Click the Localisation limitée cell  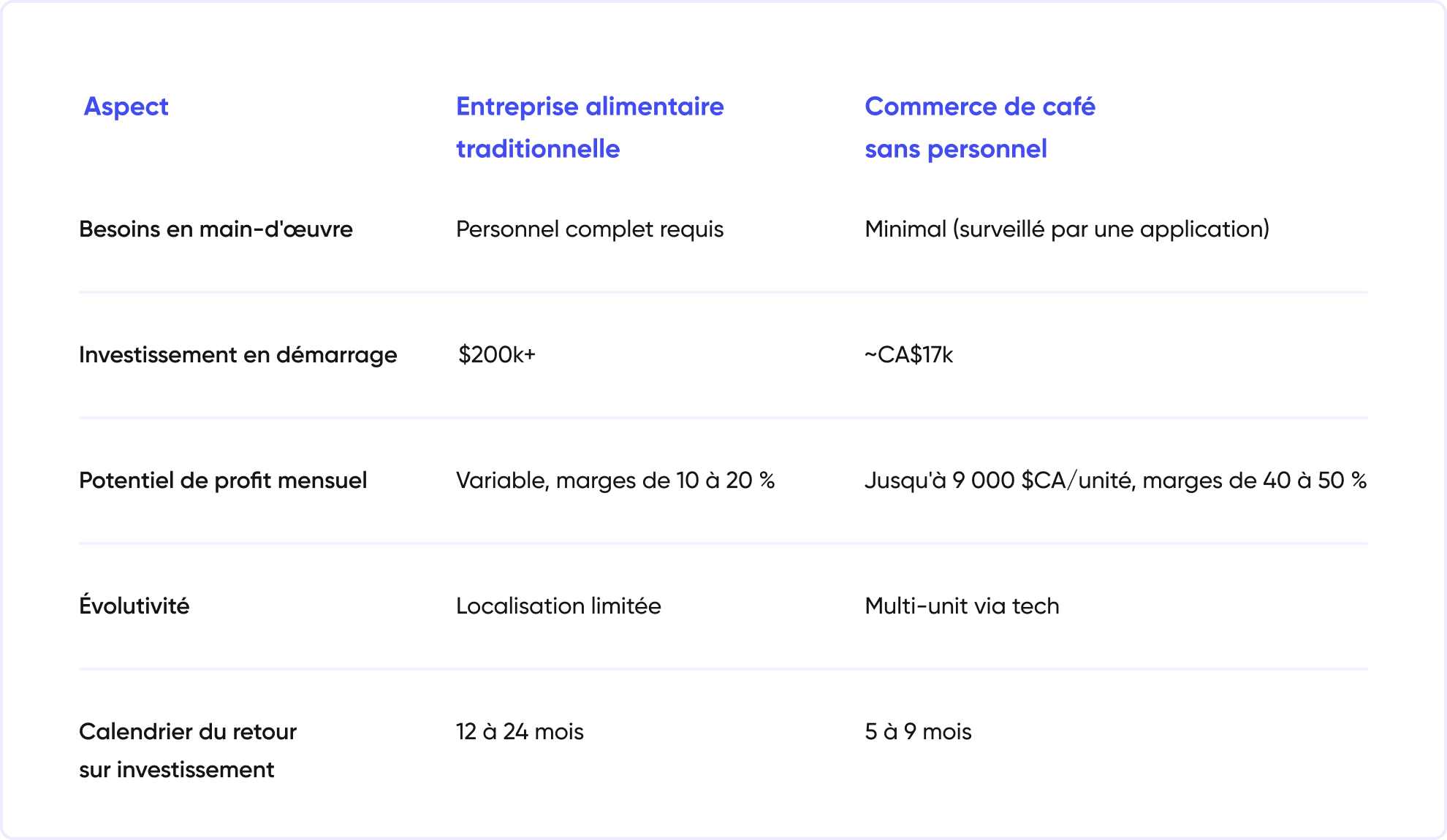coord(558,606)
